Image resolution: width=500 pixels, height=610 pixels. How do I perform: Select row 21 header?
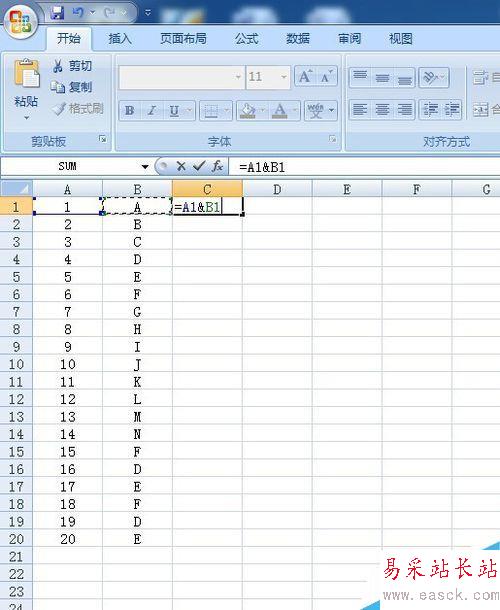tap(16, 557)
